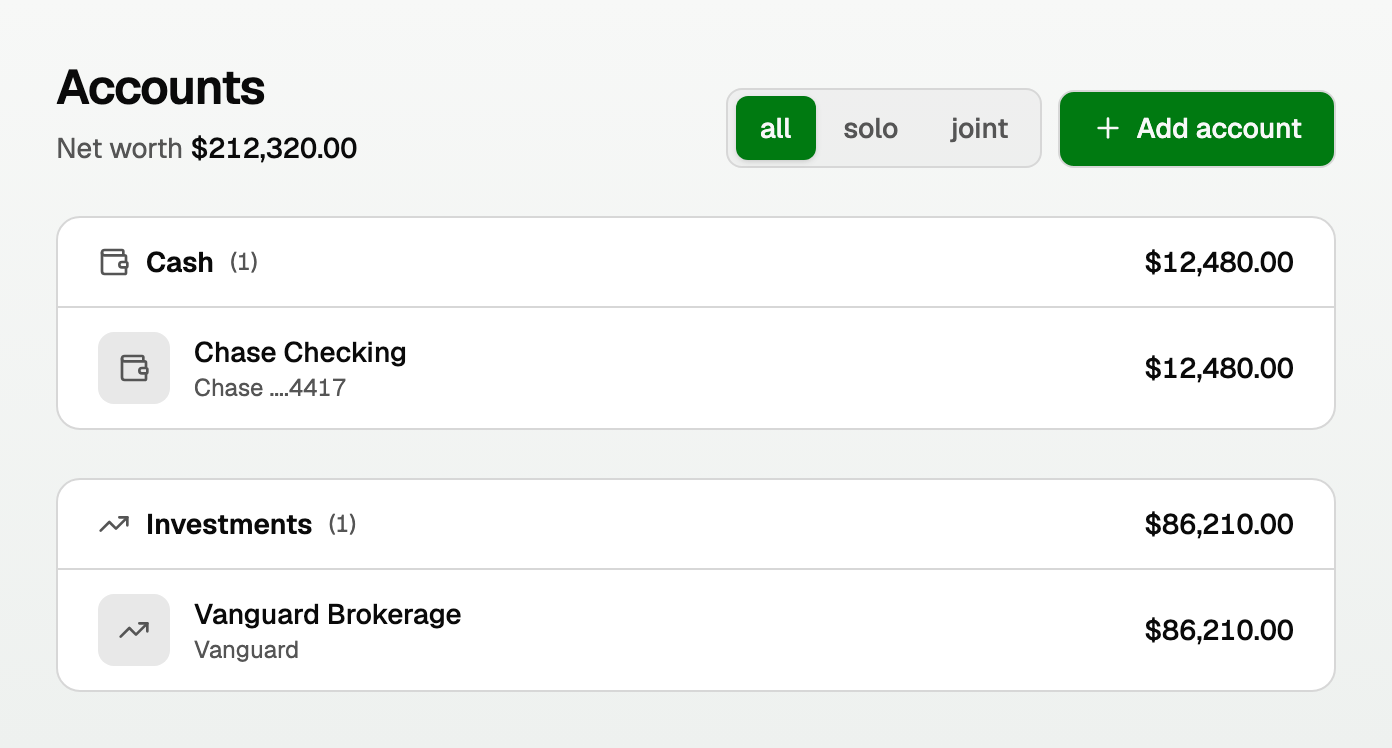Click the Vanguard Brokerage trend icon tile
1392x748 pixels.
134,630
